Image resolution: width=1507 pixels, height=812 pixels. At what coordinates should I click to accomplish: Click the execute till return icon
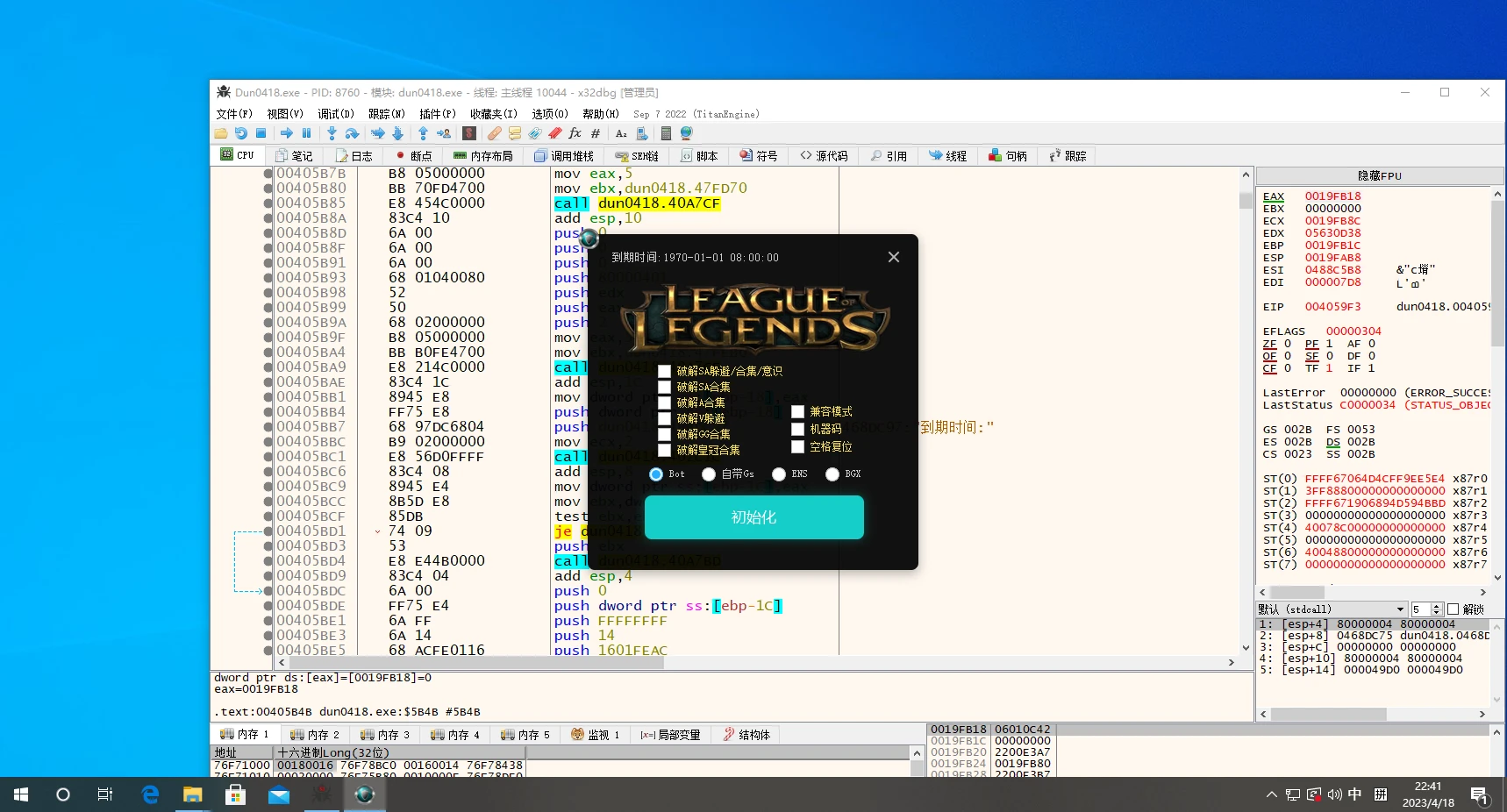(423, 133)
